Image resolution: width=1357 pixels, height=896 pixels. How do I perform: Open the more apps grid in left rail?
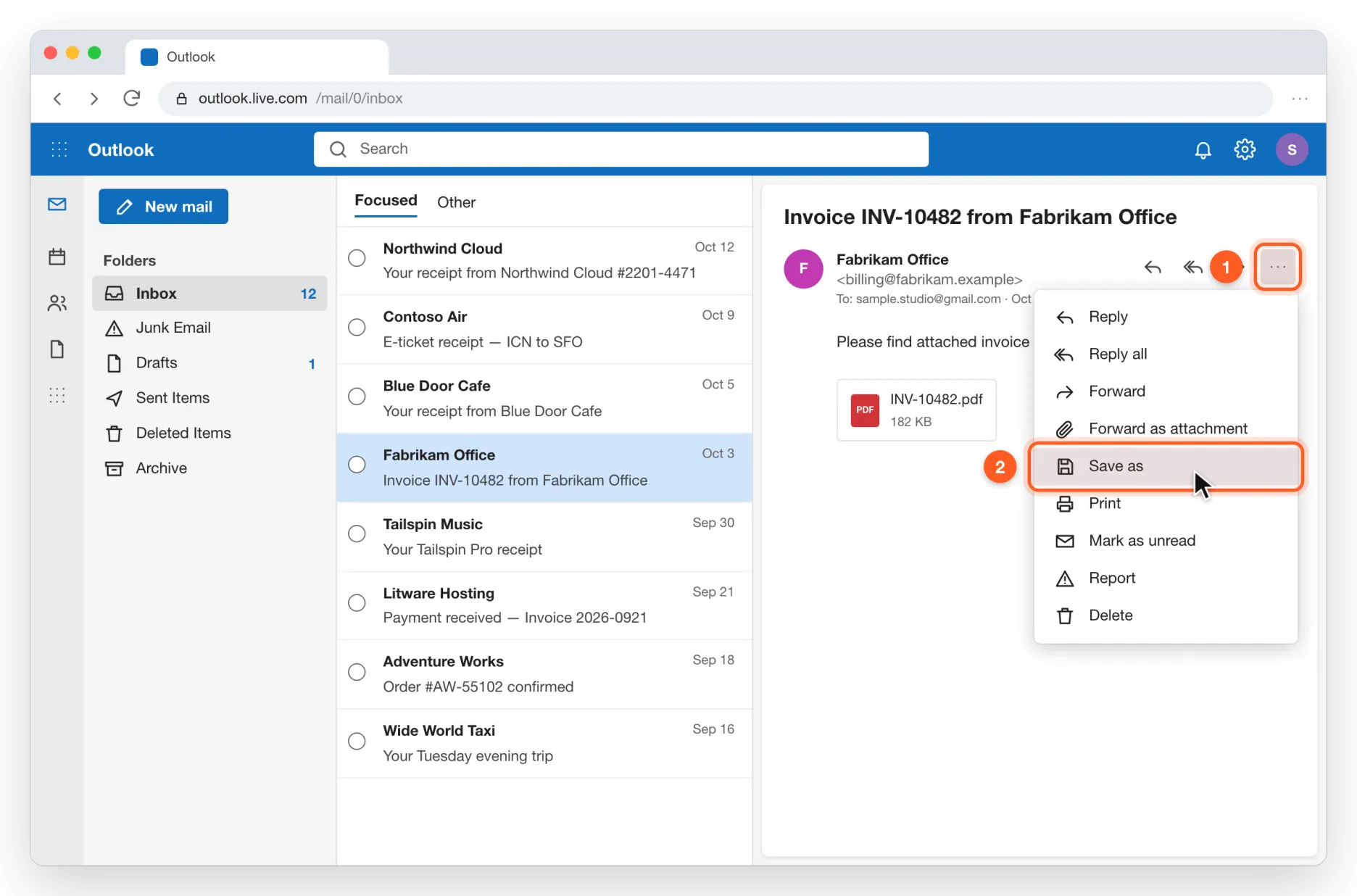coord(57,395)
